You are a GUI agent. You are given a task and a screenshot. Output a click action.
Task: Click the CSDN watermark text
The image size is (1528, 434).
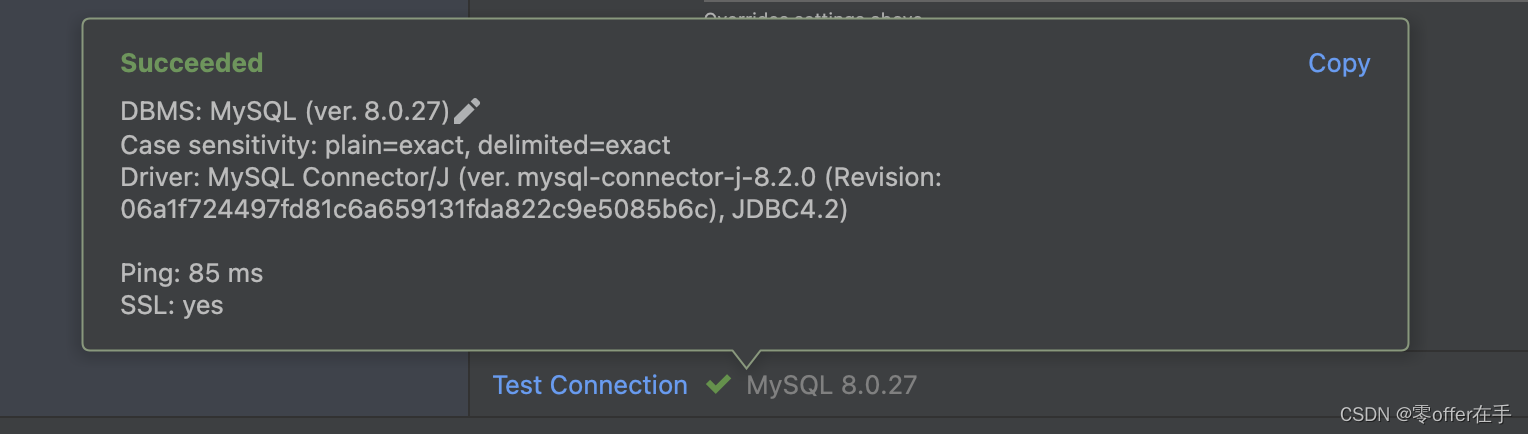pos(1425,414)
